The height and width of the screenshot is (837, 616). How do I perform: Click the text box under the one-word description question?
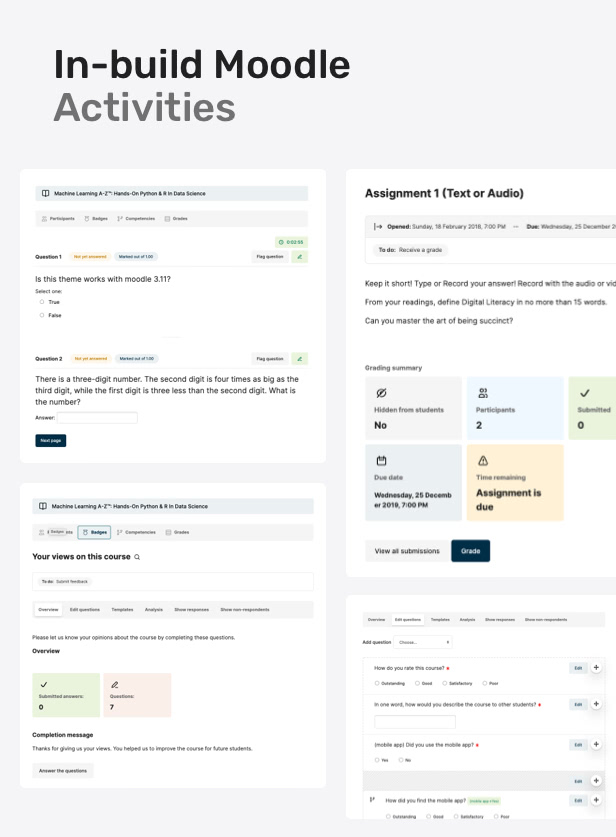tap(415, 722)
